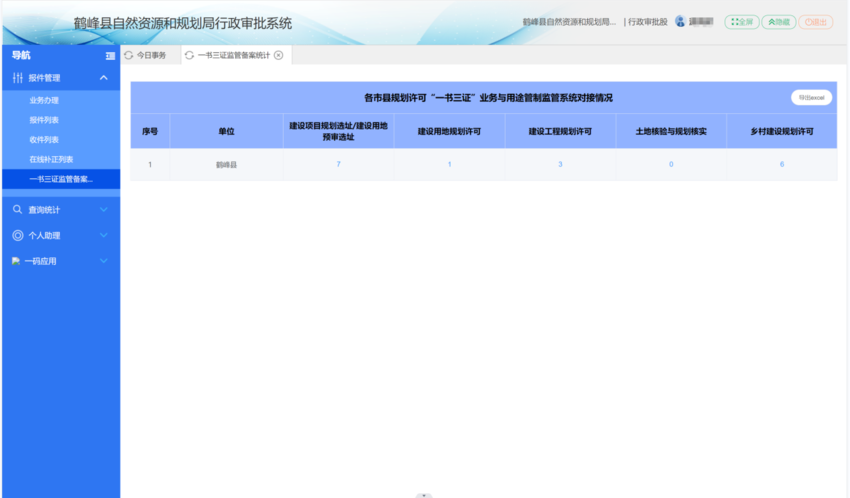Expand the 查询统计 section chevron

click(104, 210)
